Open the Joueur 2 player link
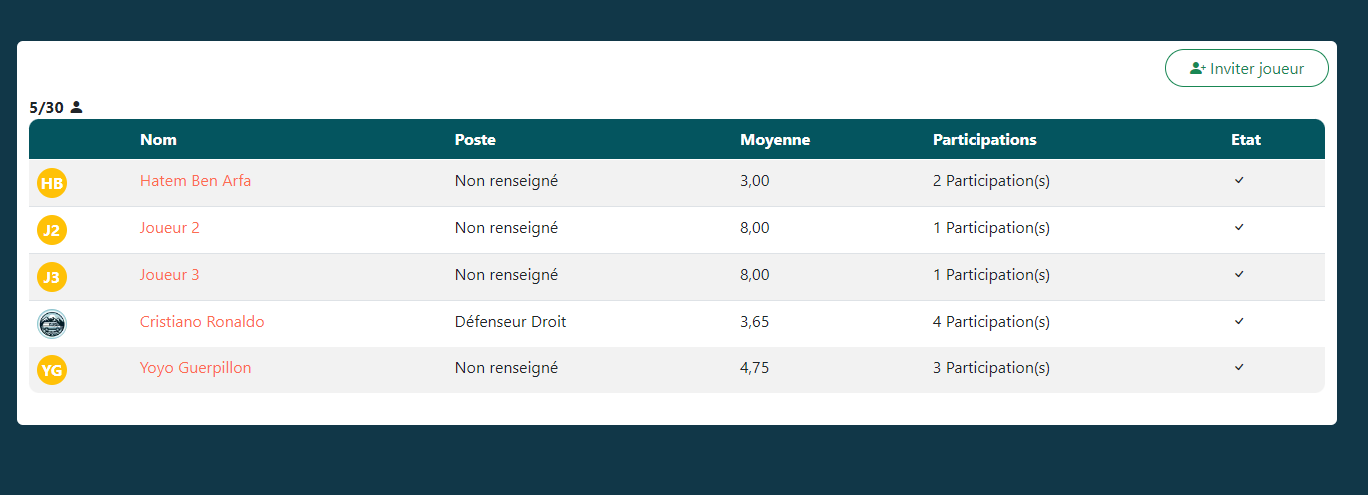Image resolution: width=1368 pixels, height=495 pixels. point(170,228)
